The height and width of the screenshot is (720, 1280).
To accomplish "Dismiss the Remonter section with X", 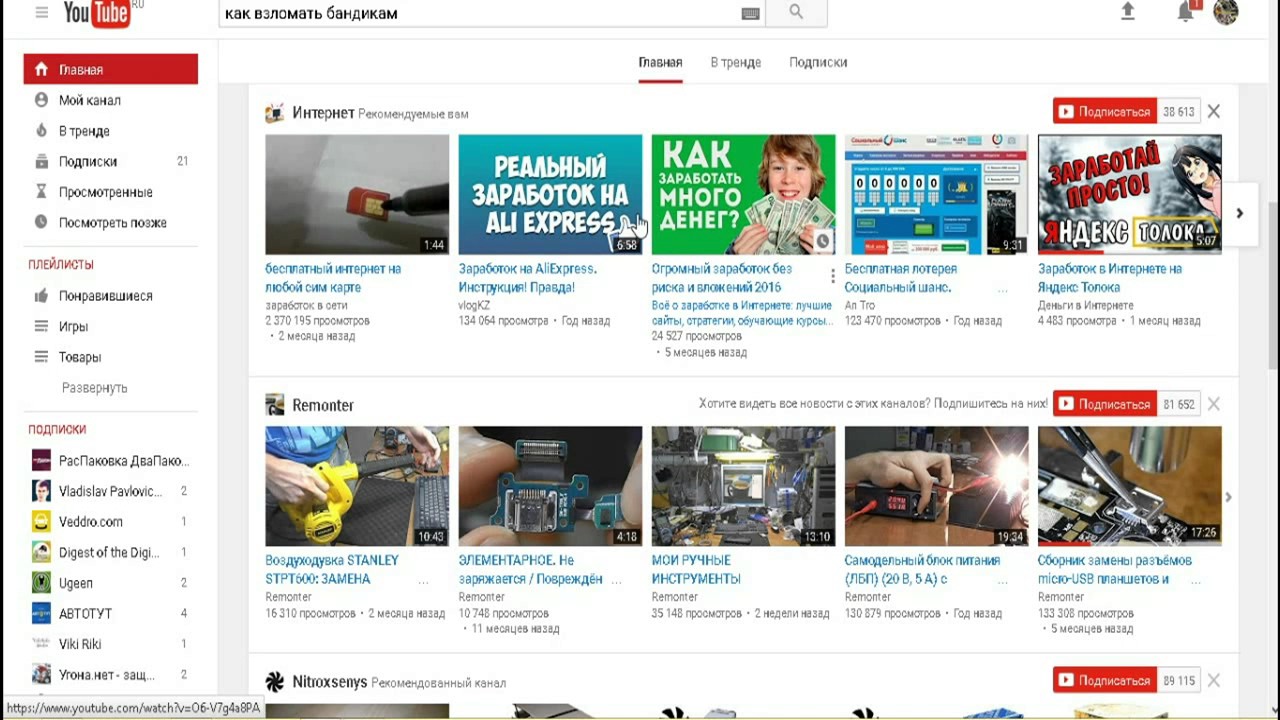I will 1214,404.
